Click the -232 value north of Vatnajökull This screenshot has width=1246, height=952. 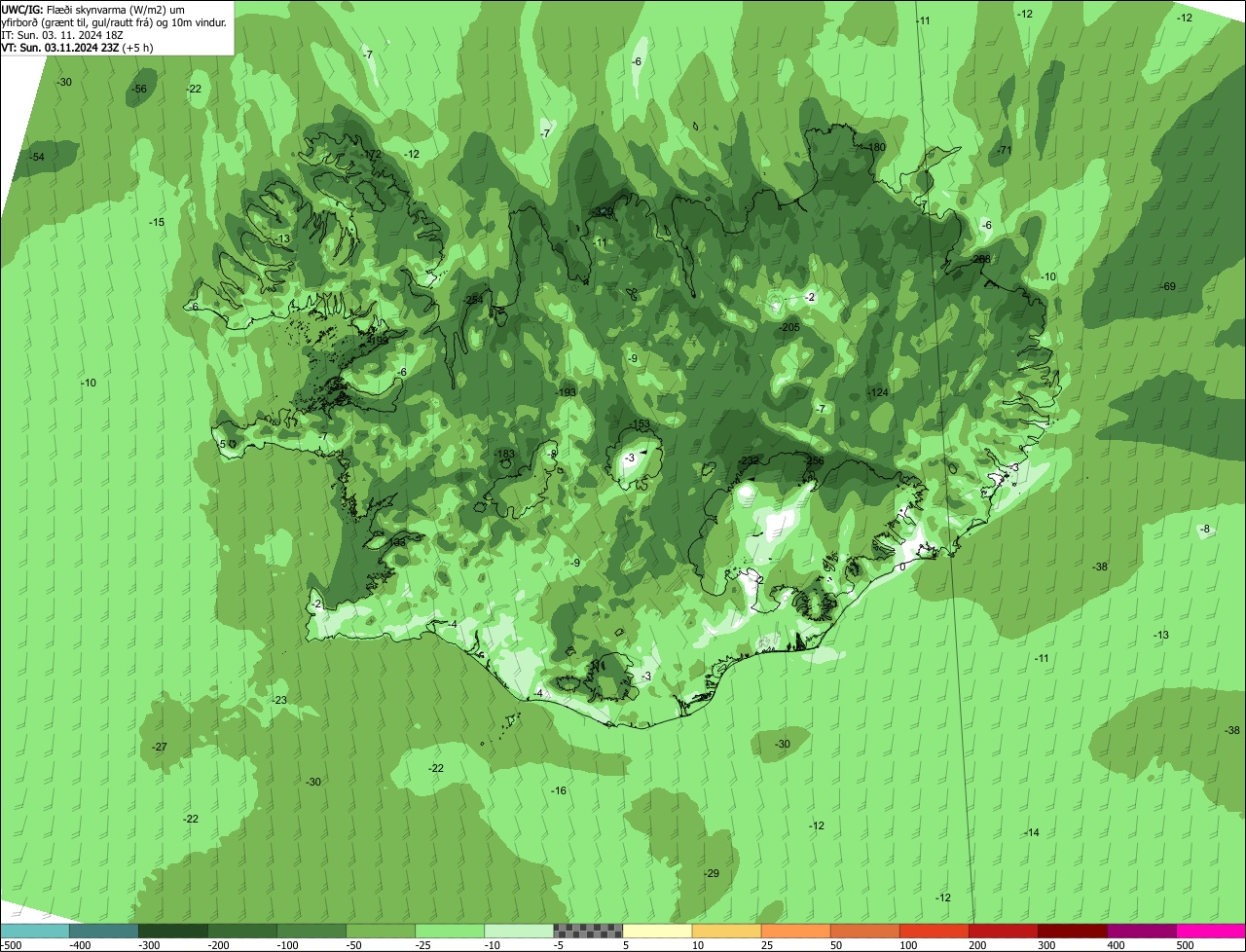click(x=749, y=460)
